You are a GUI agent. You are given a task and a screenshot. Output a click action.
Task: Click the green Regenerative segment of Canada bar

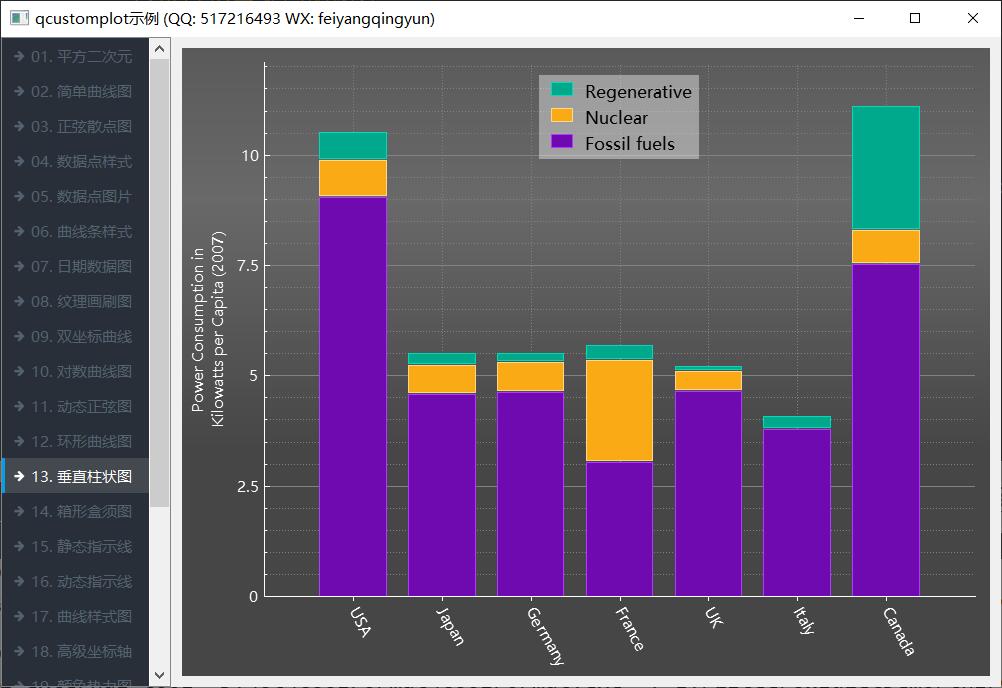pyautogui.click(x=885, y=168)
